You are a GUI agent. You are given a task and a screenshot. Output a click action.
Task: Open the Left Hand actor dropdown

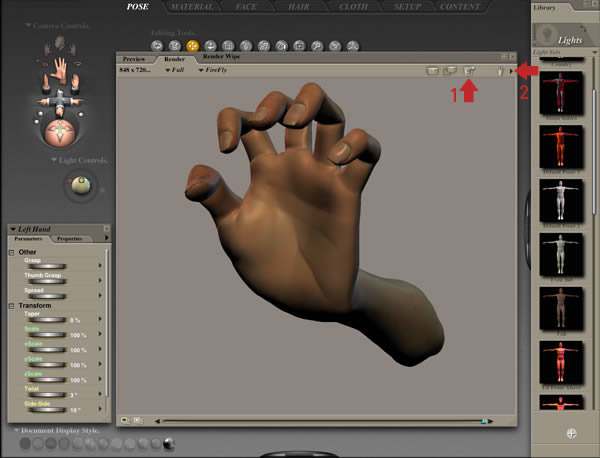(30, 229)
